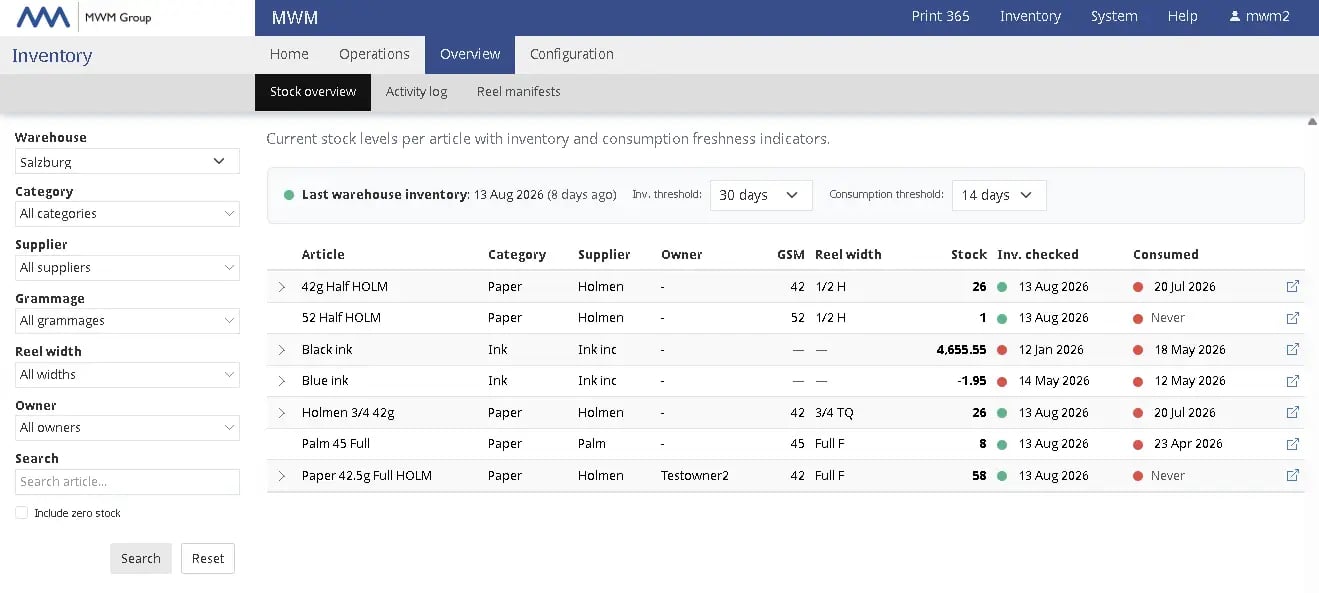Expand the Blue ink row
This screenshot has height=593, width=1319.
282,381
